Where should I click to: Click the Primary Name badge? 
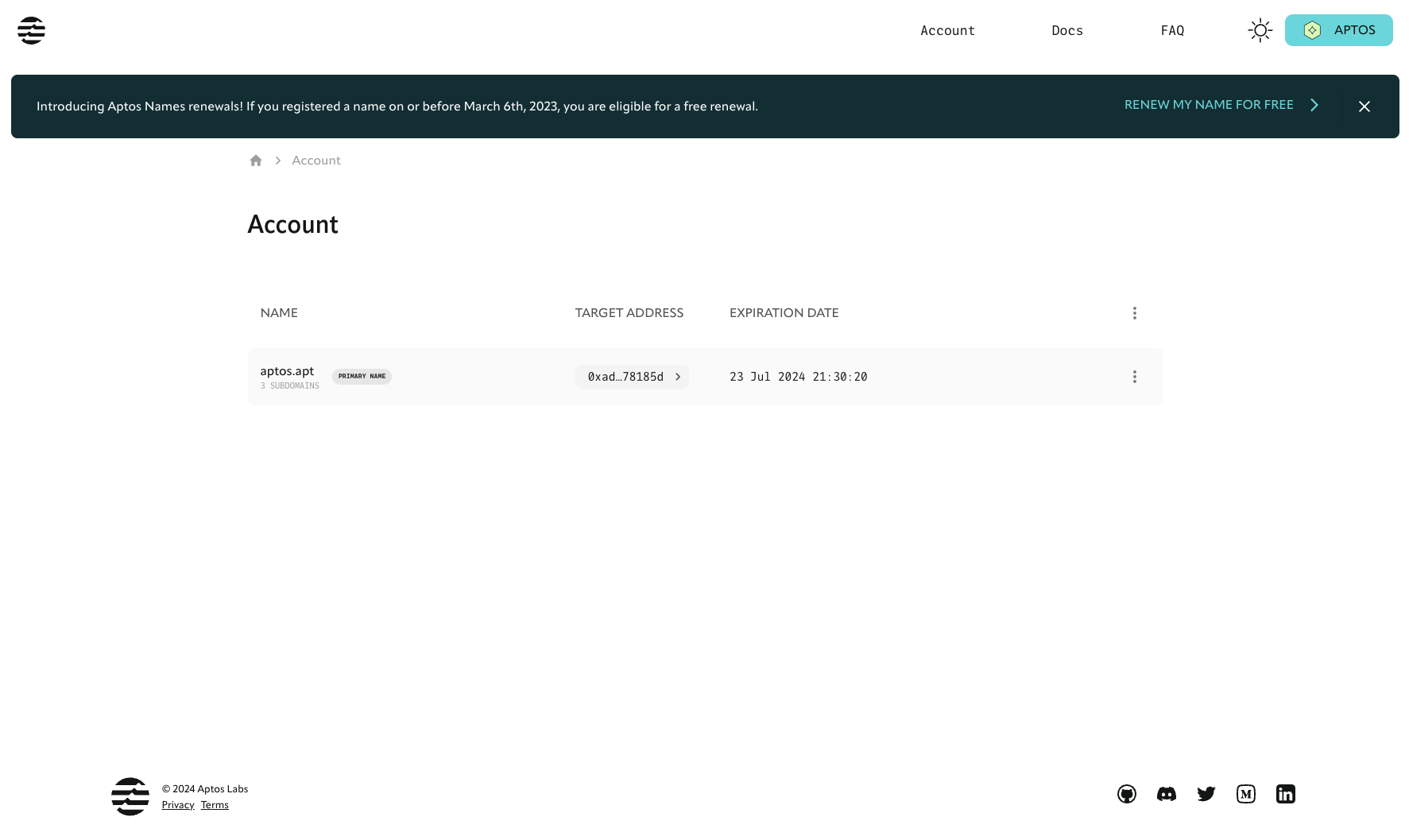362,377
